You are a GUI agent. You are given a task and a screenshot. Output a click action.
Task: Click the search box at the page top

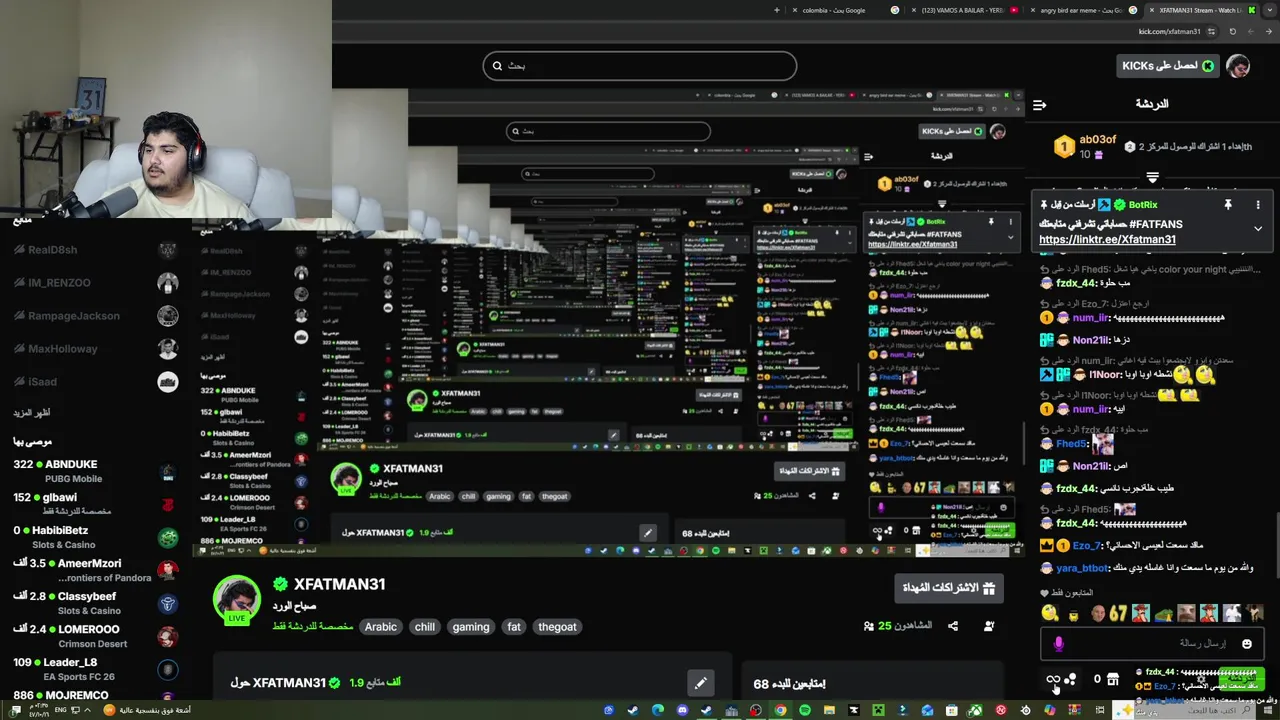pyautogui.click(x=640, y=66)
